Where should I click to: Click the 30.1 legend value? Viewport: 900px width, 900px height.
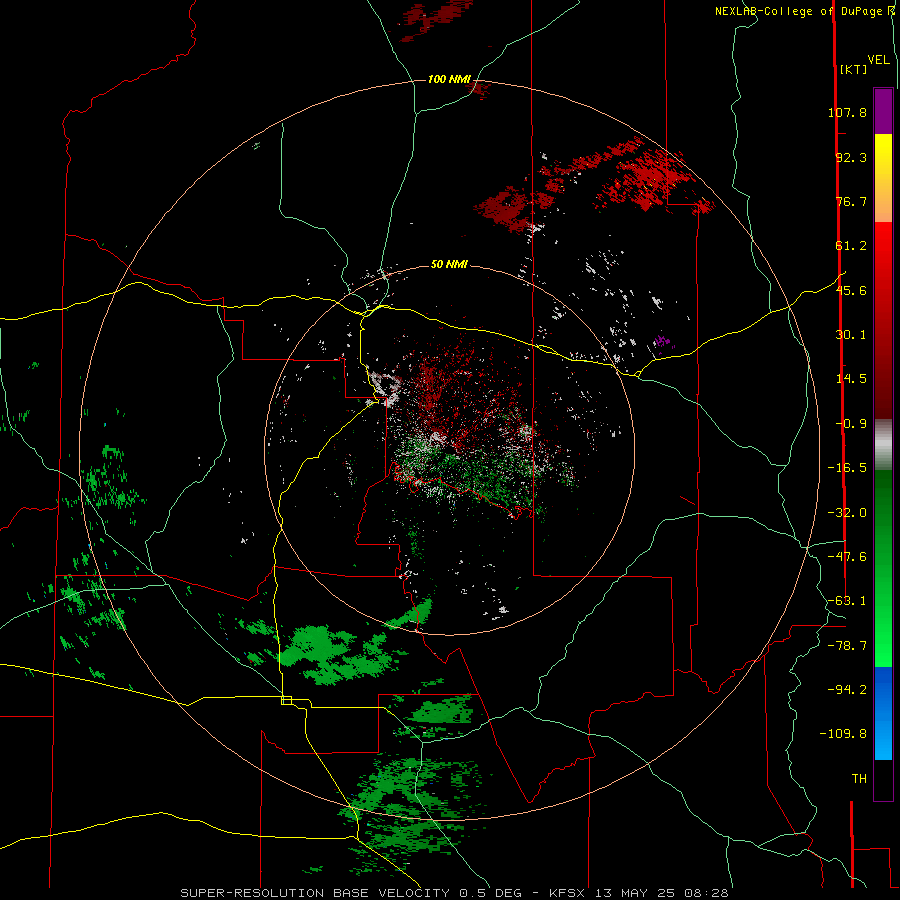851,335
